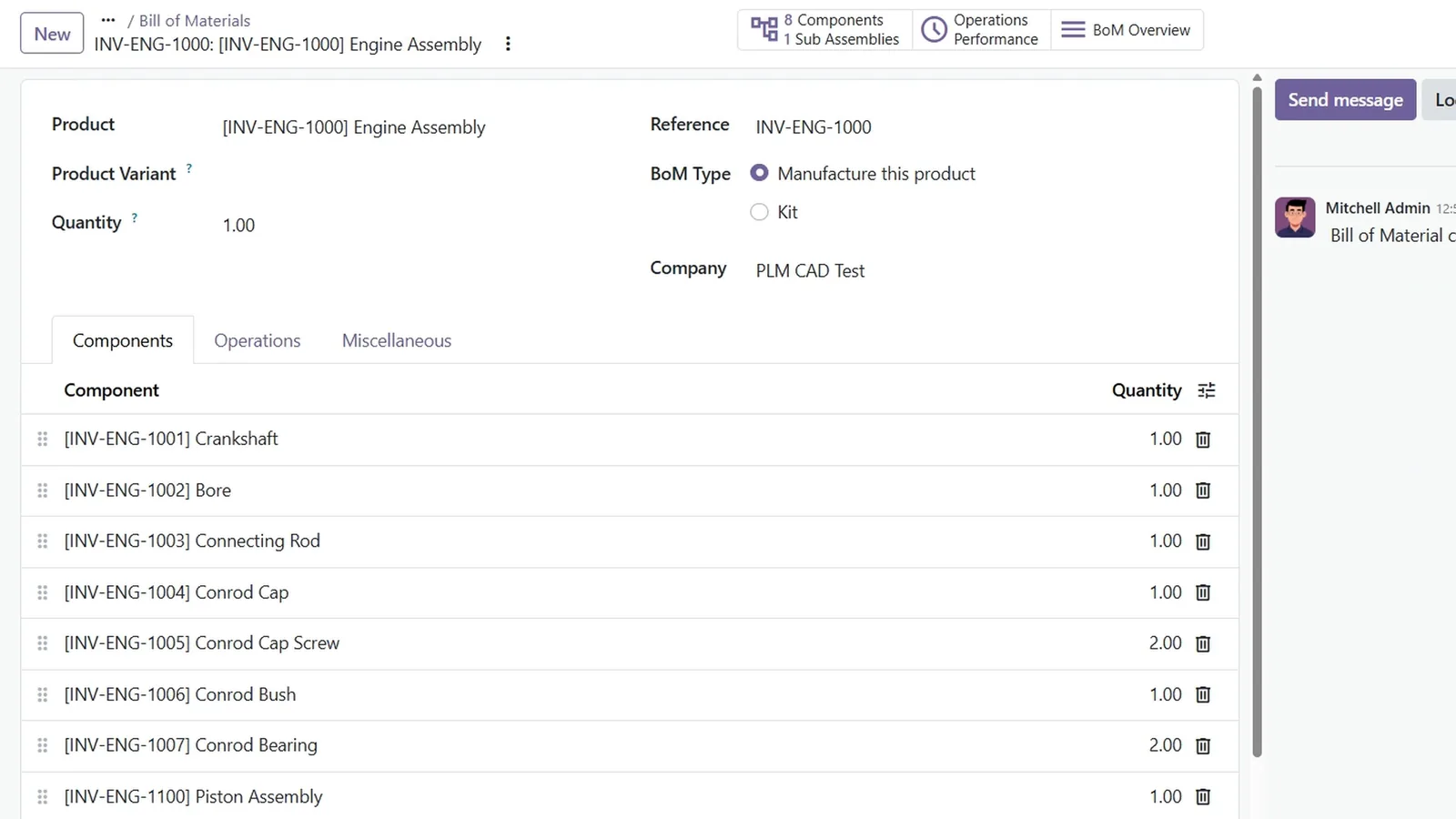Open the record actions kebab menu
Screen dimensions: 1456x819
[508, 44]
